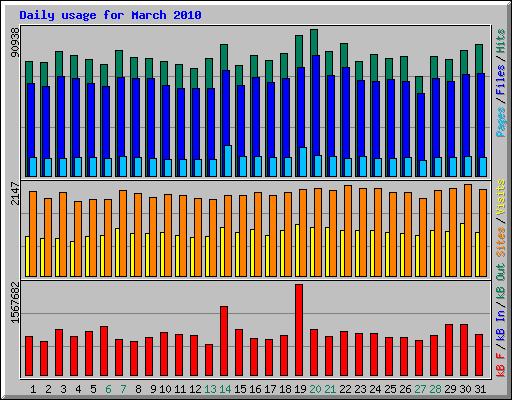512x400 pixels.
Task: Click the red kB bar for day 13
Action: point(209,360)
